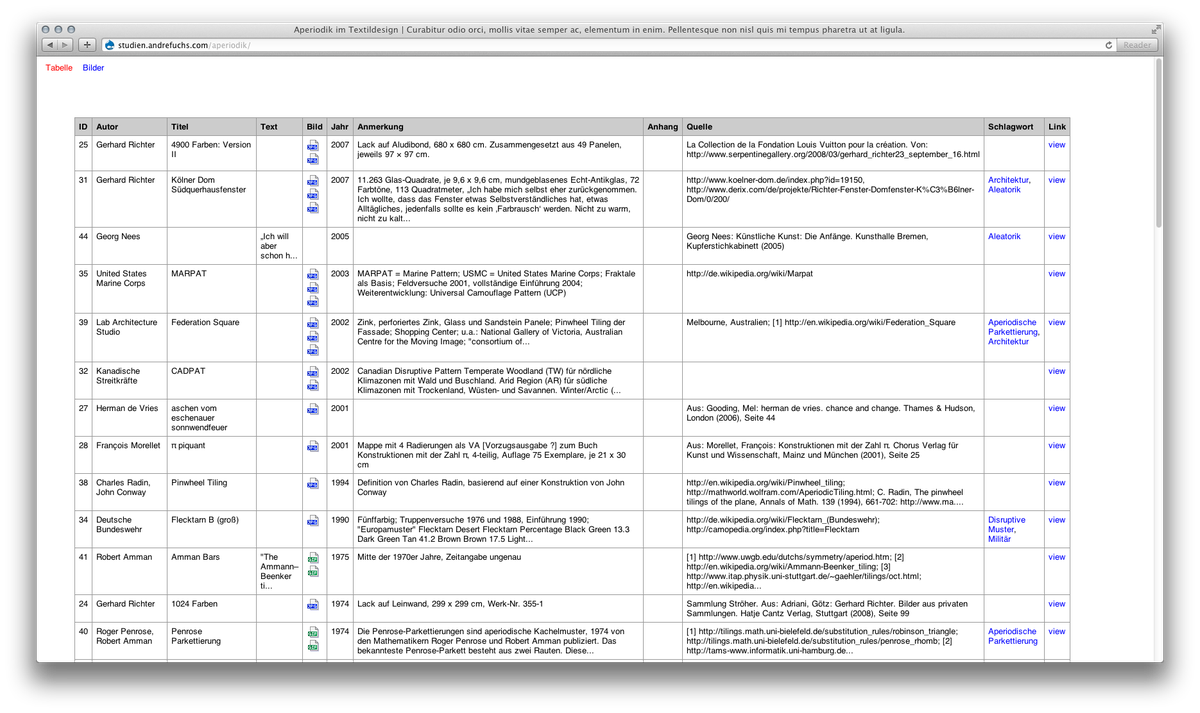
Task: Click the browser Back arrow button
Action: point(52,45)
